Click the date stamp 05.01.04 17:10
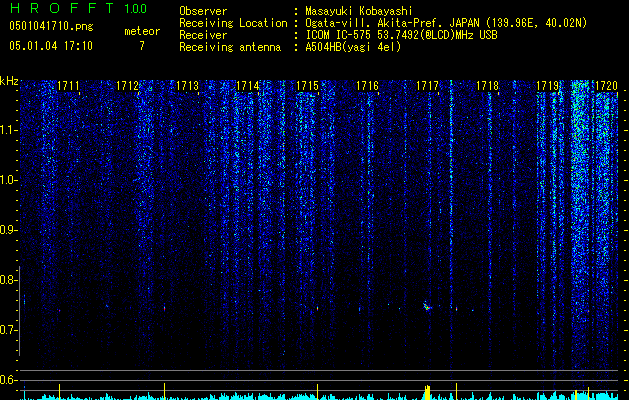The image size is (629, 400). click(x=51, y=46)
